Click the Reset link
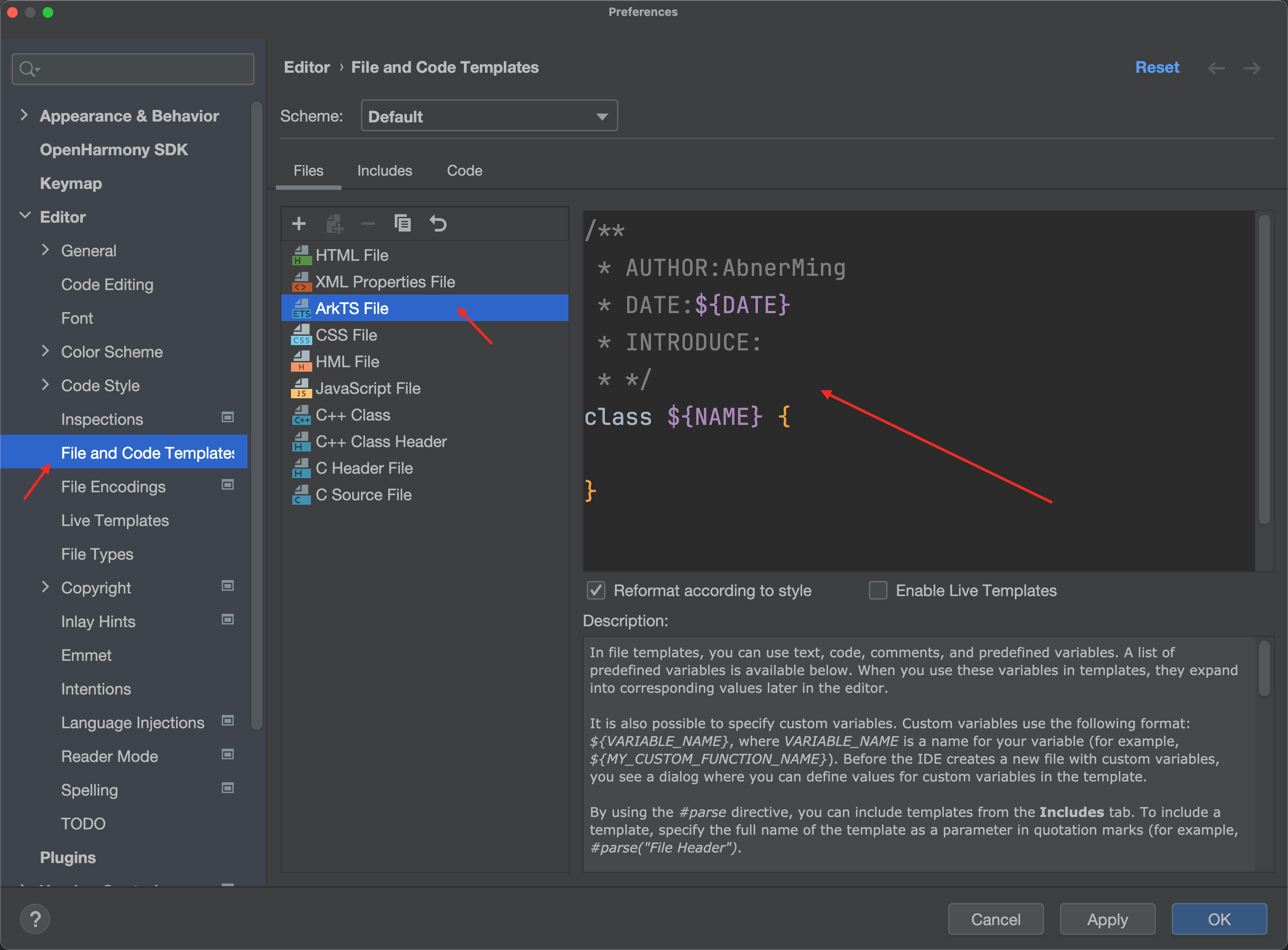 [1157, 67]
